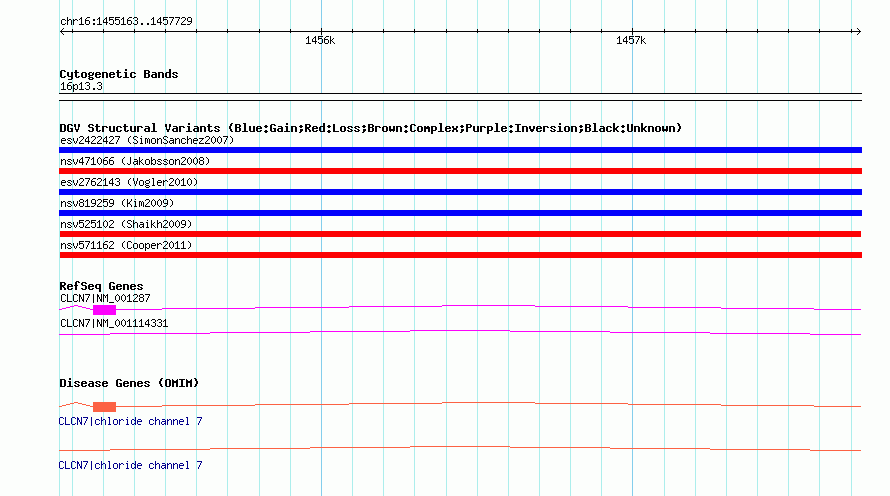Click the 1457k ruler marker
Screen dimensions: 890x496
tap(631, 41)
